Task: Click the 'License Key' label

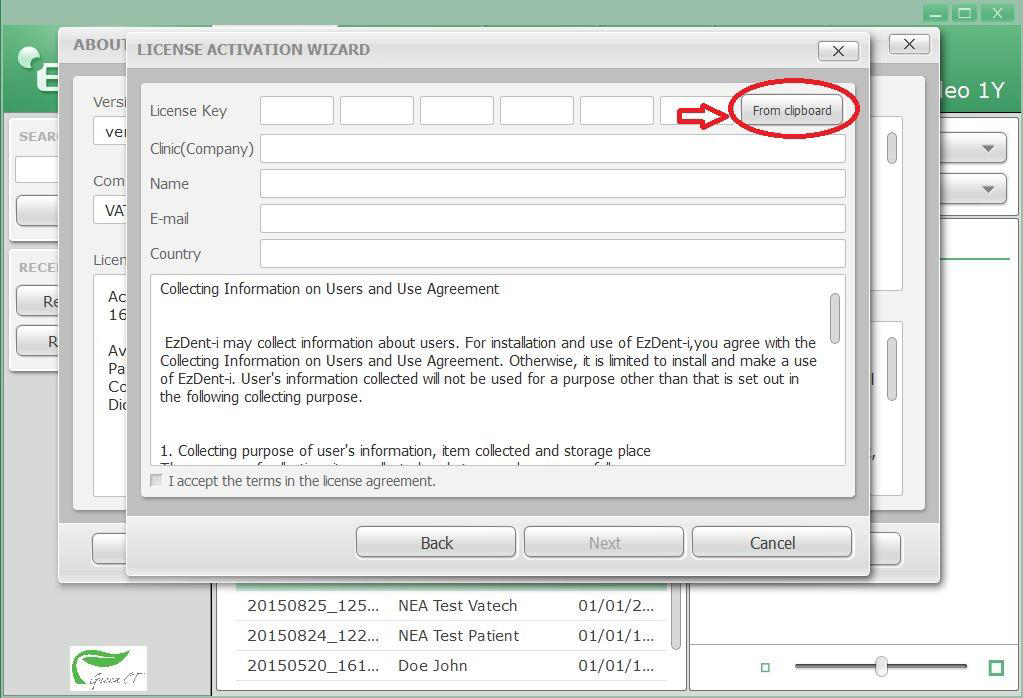Action: click(x=189, y=111)
